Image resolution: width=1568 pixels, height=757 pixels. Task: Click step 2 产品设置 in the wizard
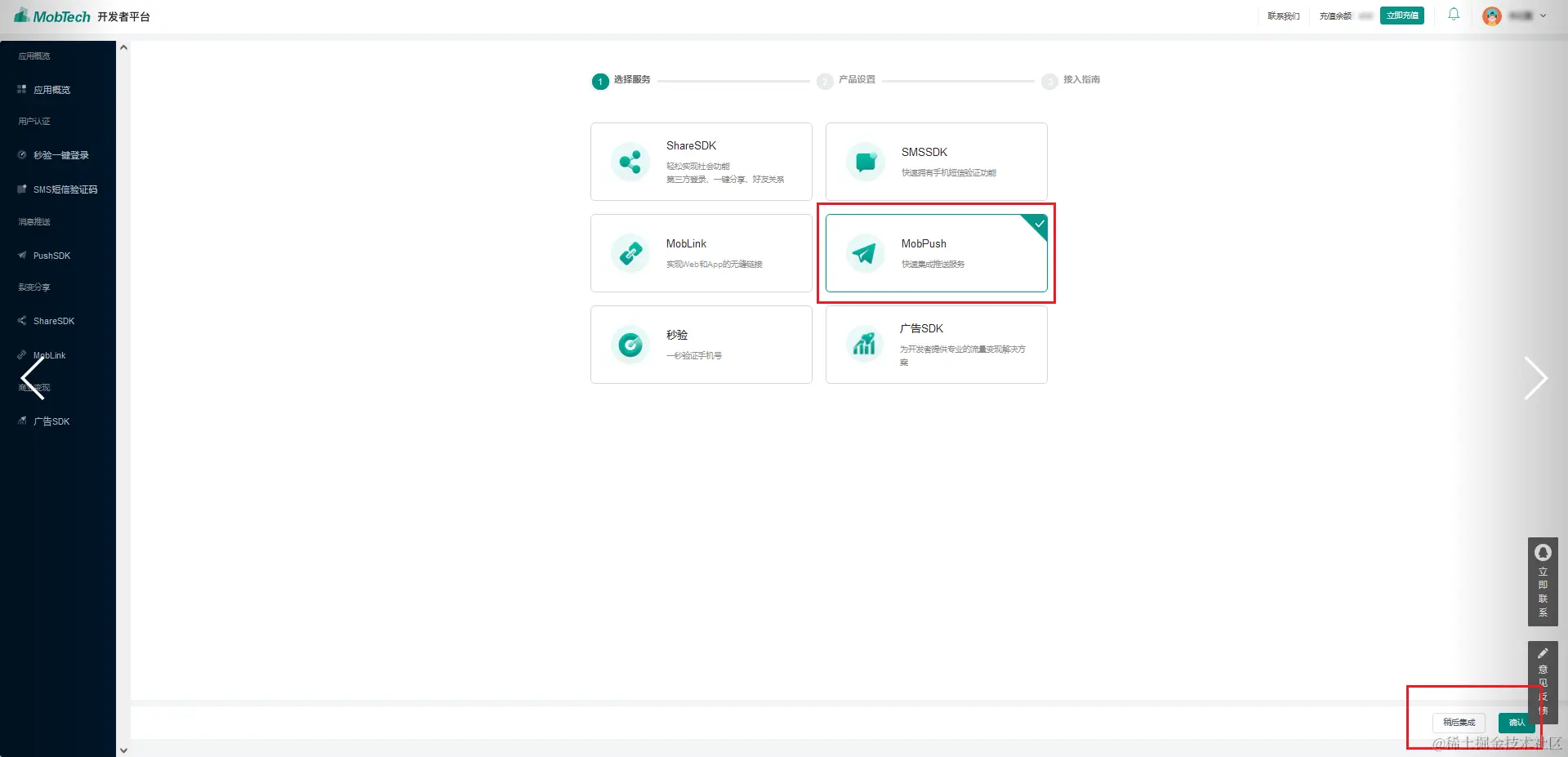pyautogui.click(x=846, y=80)
